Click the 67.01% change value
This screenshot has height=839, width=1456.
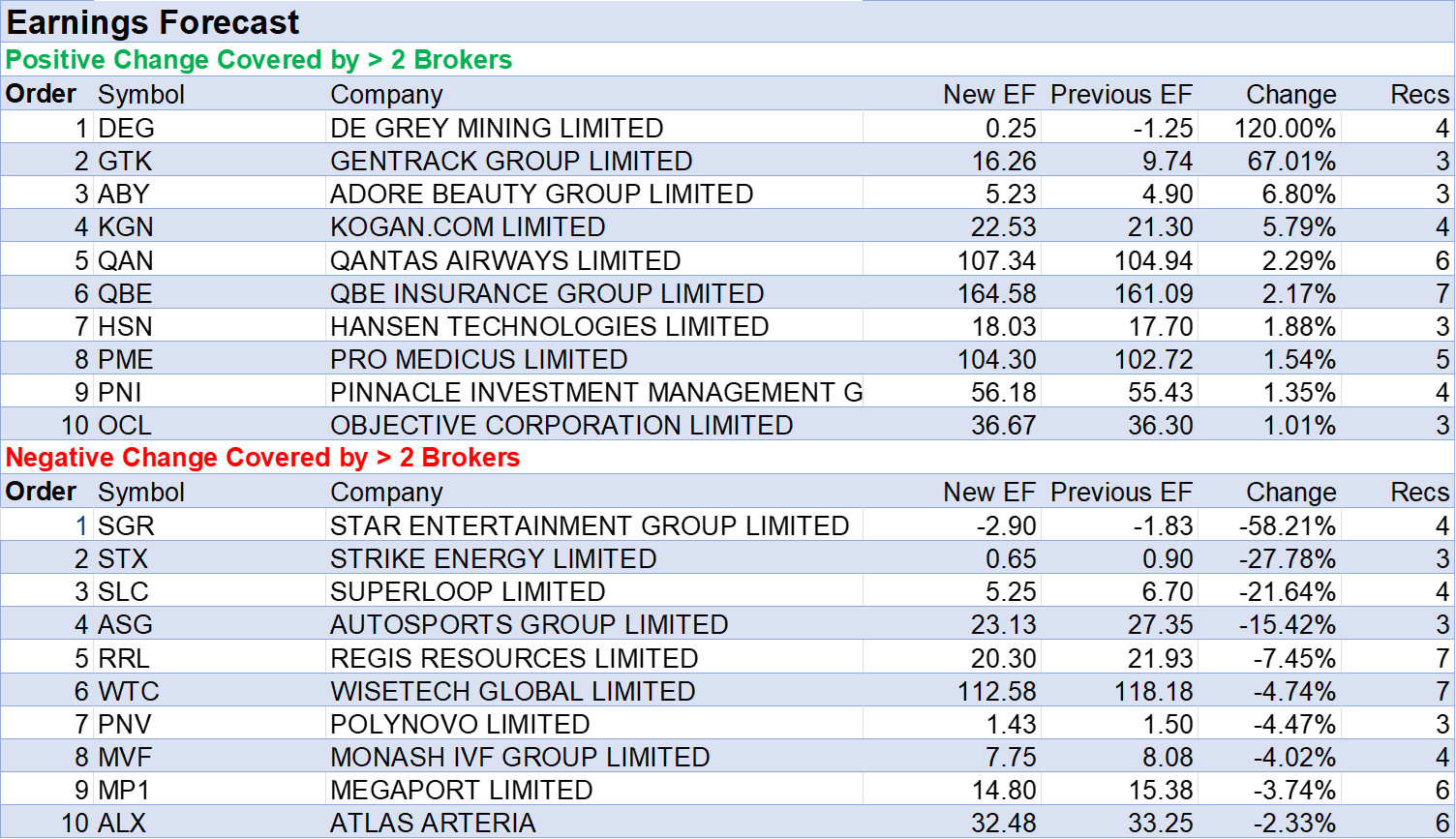click(x=1290, y=161)
